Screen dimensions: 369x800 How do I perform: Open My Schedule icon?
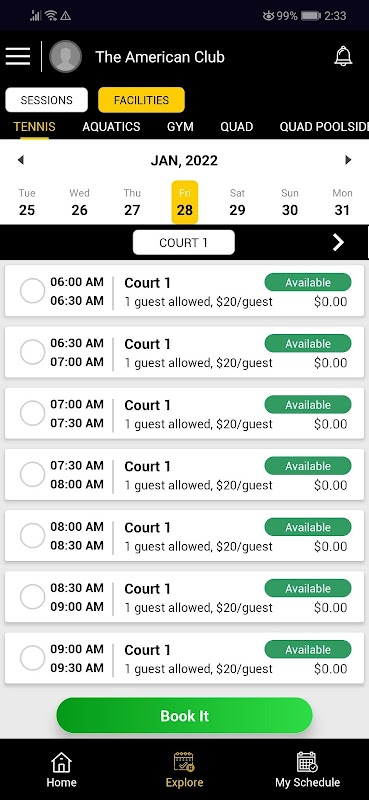click(x=307, y=762)
